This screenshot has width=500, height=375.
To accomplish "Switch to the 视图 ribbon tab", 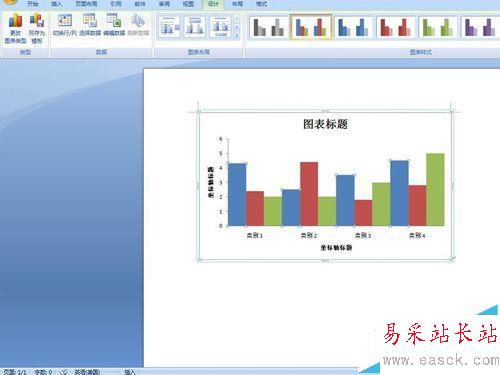I will [188, 4].
